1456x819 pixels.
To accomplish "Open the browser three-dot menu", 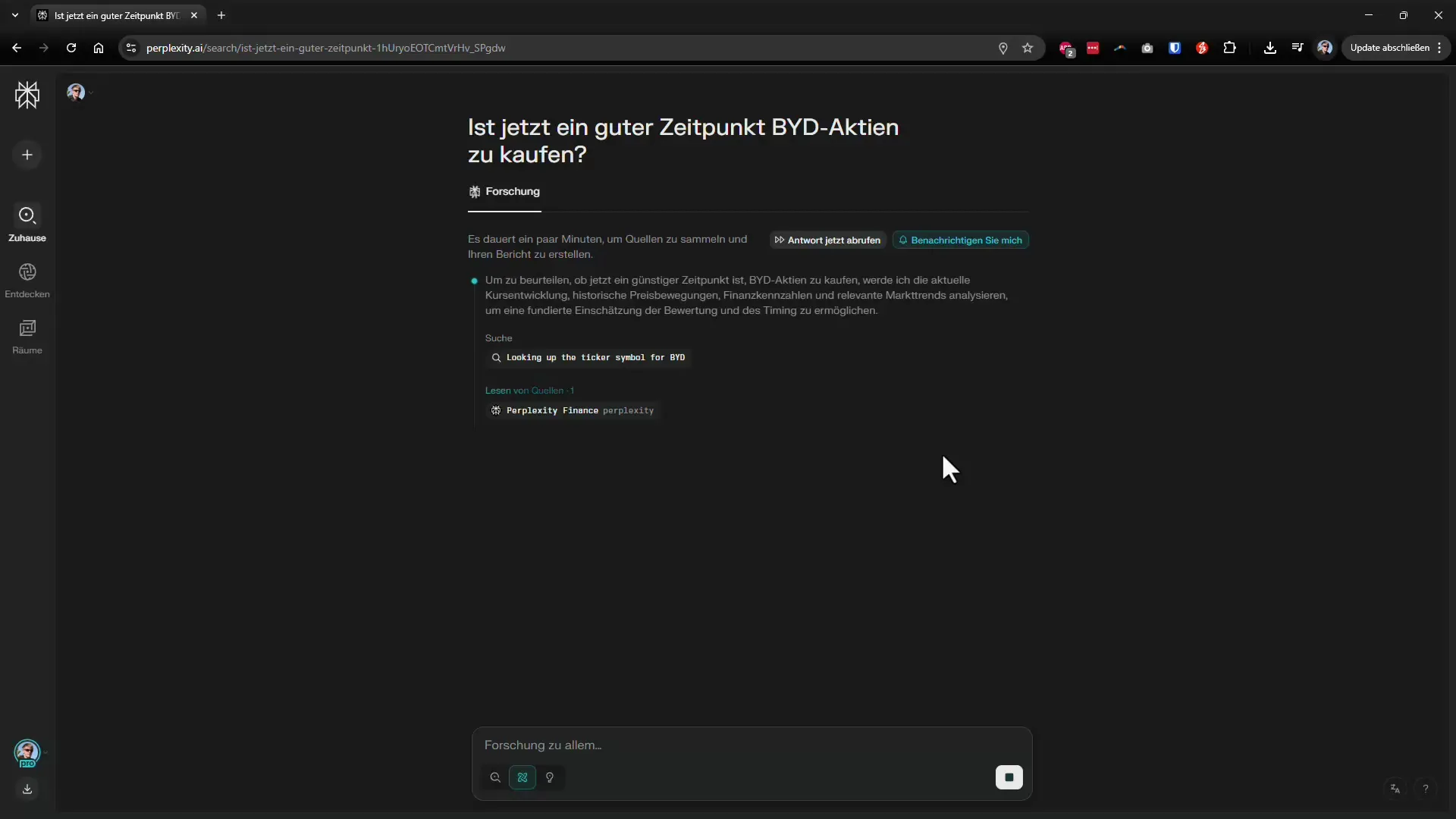I will [x=1439, y=48].
